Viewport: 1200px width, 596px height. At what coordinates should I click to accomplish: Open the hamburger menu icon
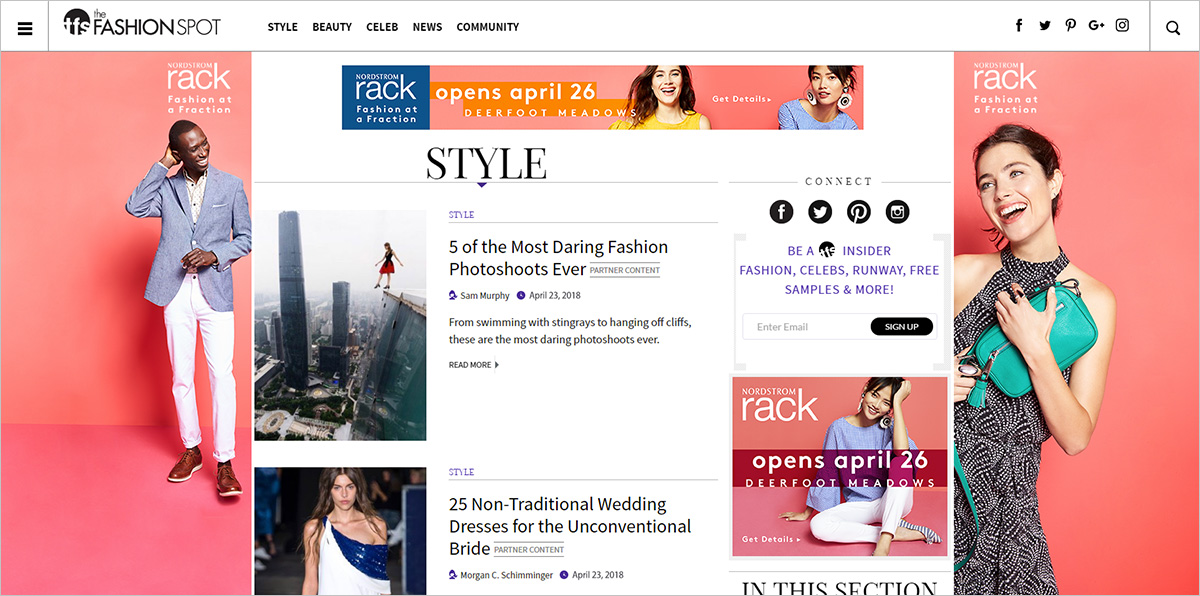tap(25, 27)
